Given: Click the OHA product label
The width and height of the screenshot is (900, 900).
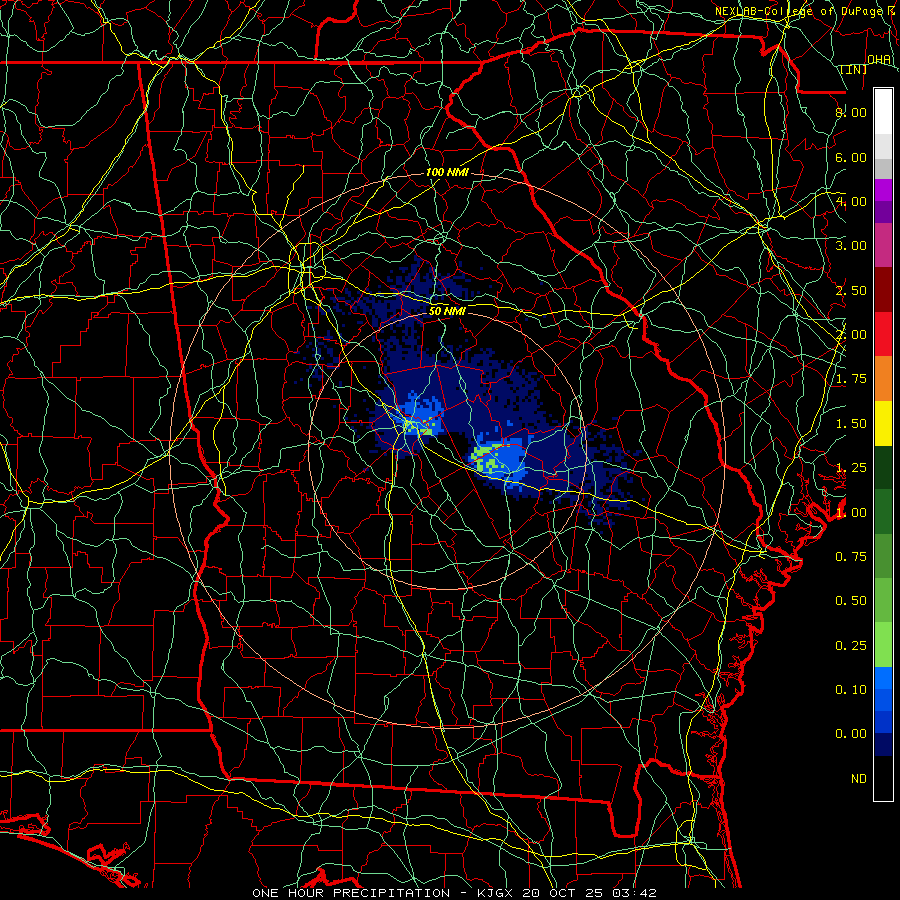Looking at the screenshot, I should point(879,60).
